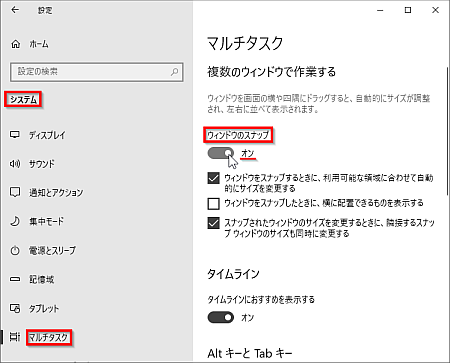
Task: Select マルチタスク in the sidebar
Action: (x=49, y=337)
